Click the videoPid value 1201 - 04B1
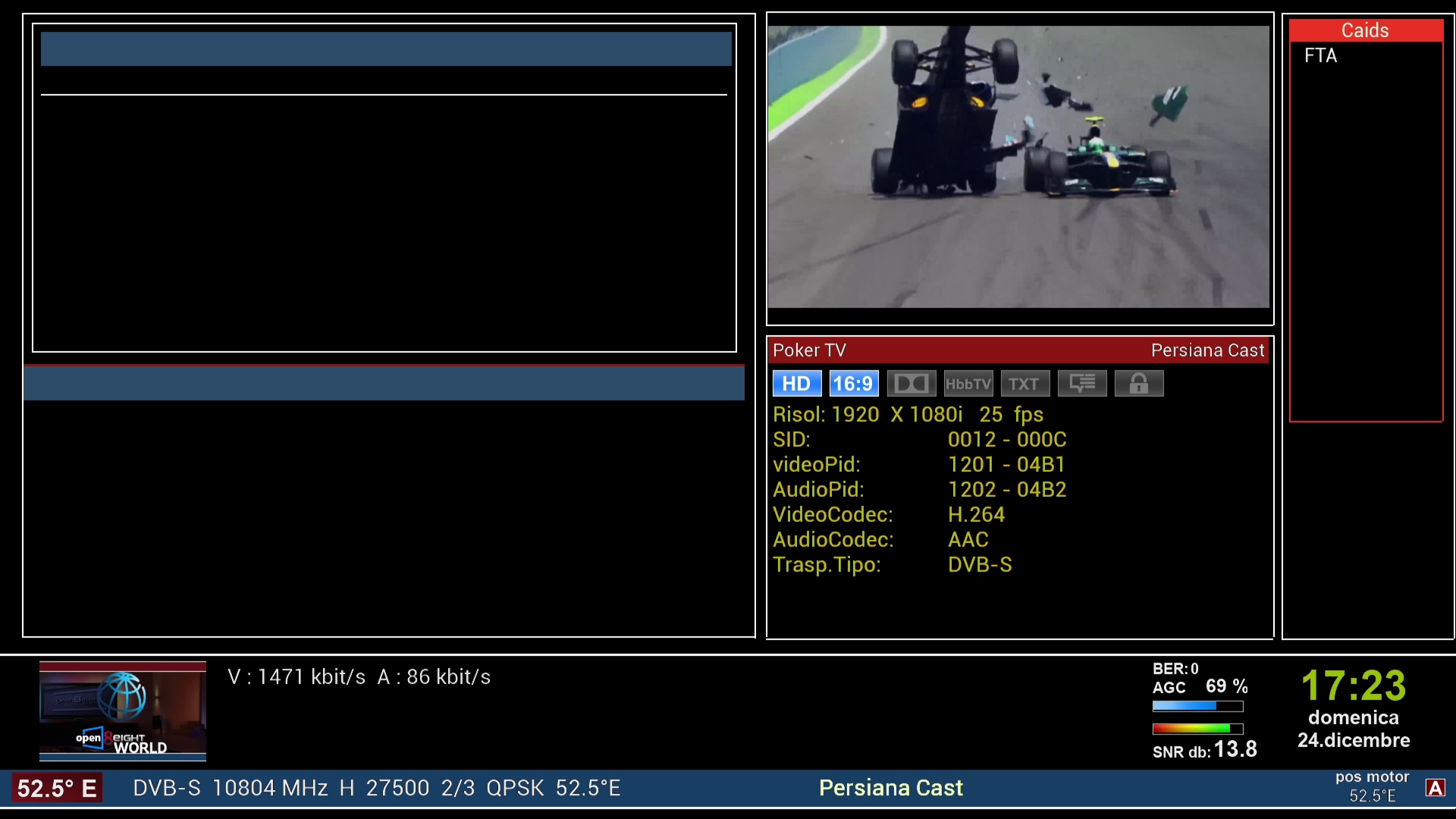This screenshot has height=819, width=1456. tap(1006, 465)
